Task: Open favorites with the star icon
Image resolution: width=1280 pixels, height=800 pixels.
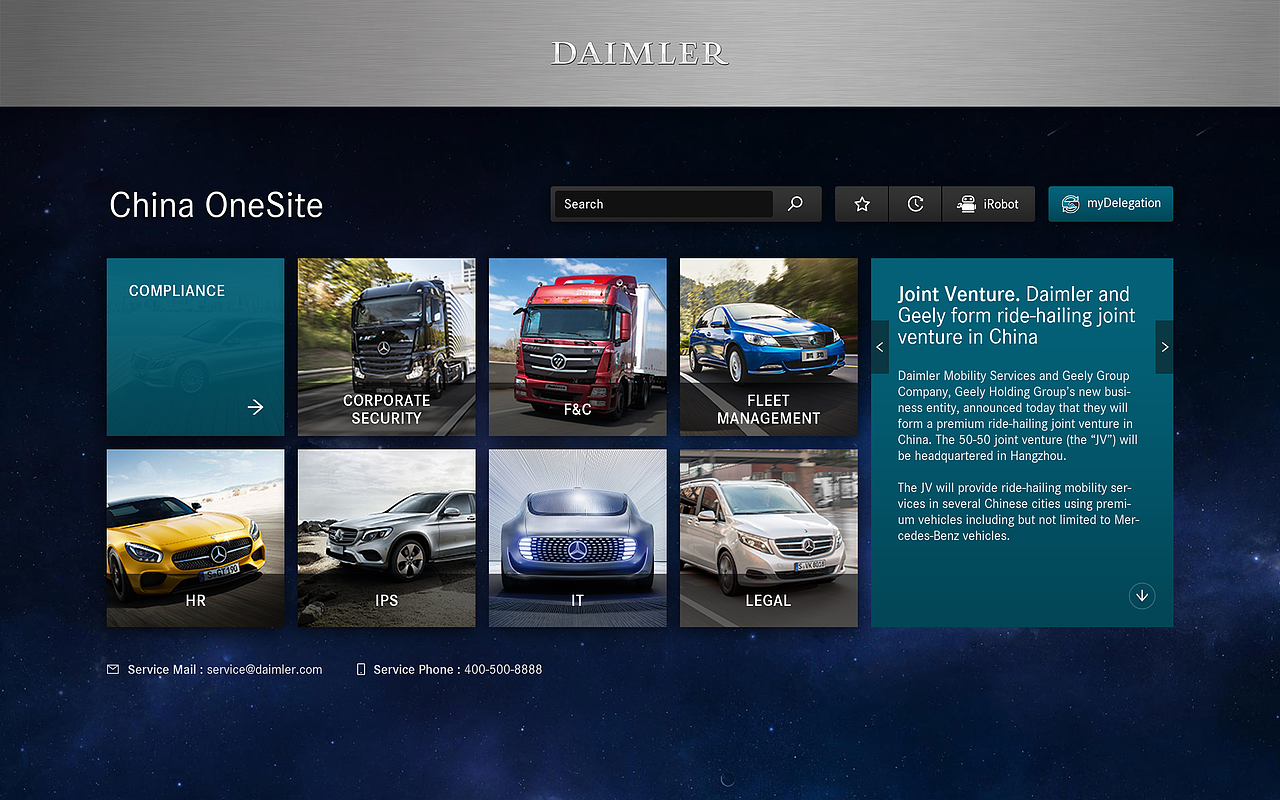Action: click(862, 204)
